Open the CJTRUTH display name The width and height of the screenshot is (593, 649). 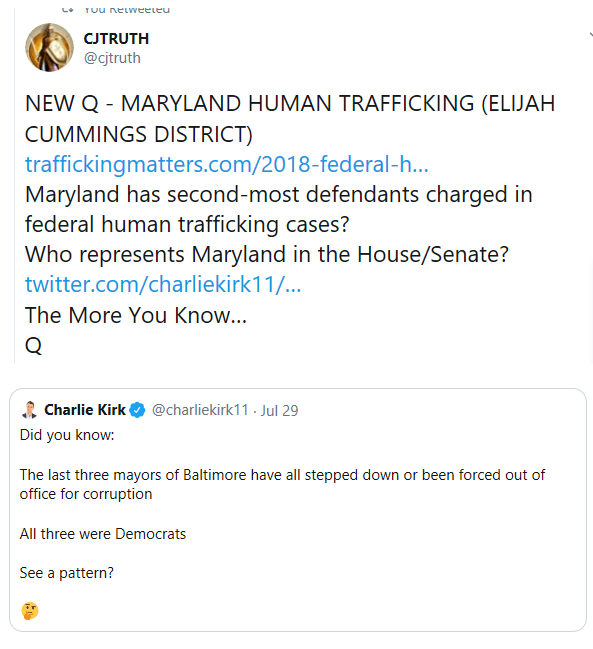[x=116, y=38]
